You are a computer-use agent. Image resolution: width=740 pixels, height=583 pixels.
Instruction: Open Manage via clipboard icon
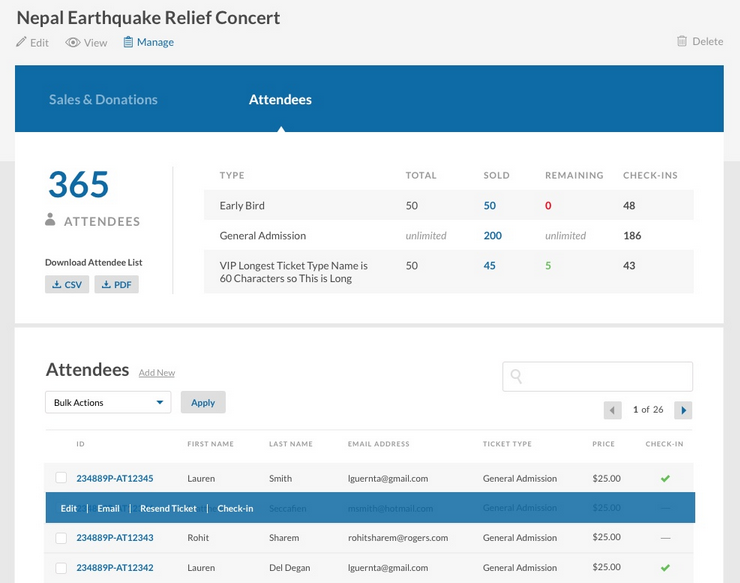tap(128, 42)
